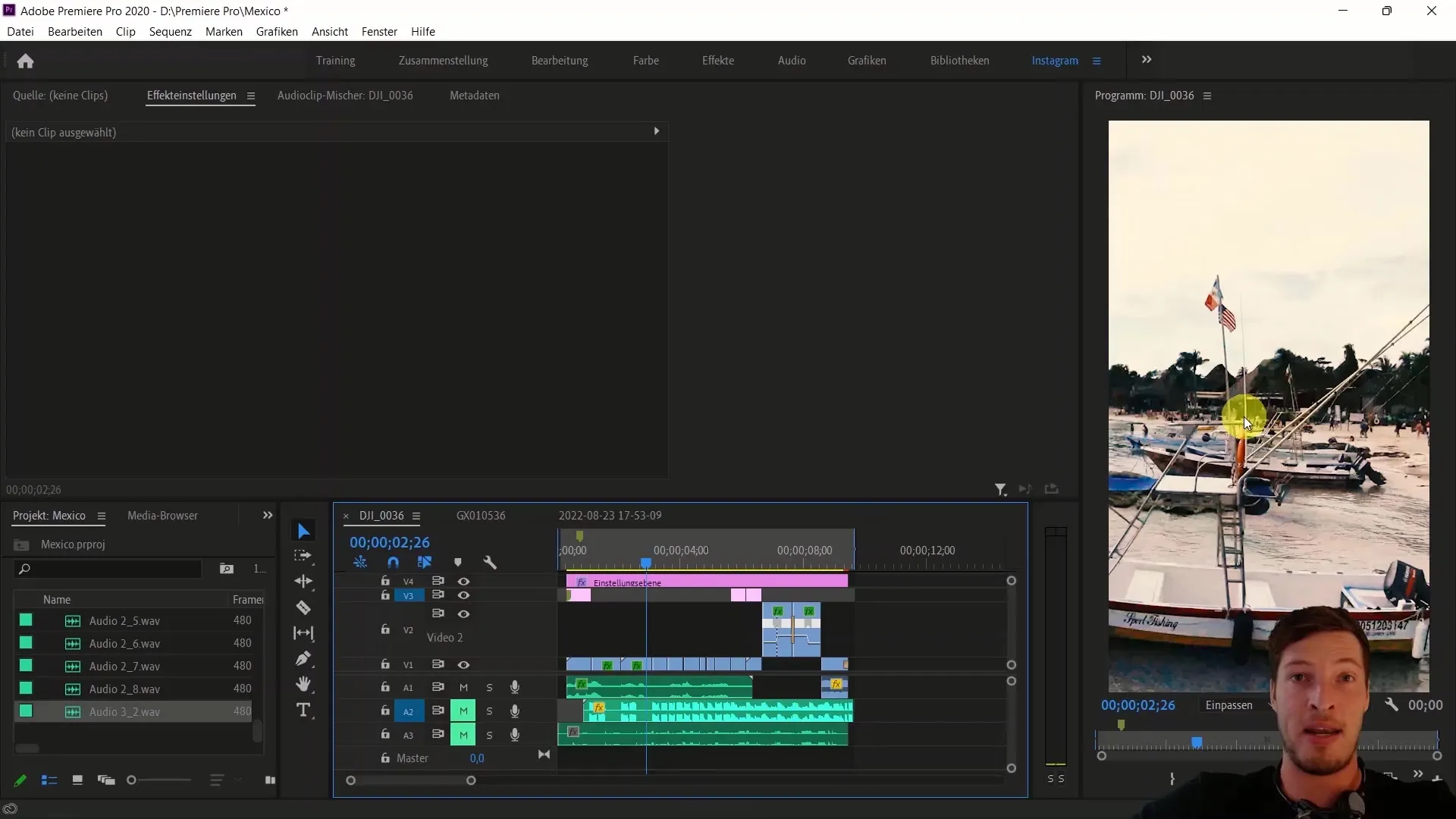1456x819 pixels.
Task: Show hidden project panel tabs chevron
Action: pyautogui.click(x=267, y=515)
